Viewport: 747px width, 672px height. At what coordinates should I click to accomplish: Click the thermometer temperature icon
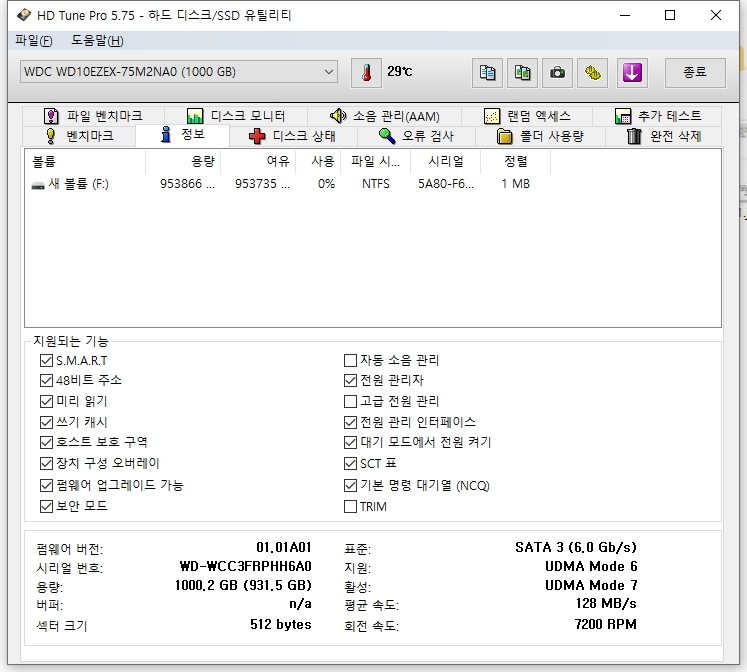pos(366,73)
